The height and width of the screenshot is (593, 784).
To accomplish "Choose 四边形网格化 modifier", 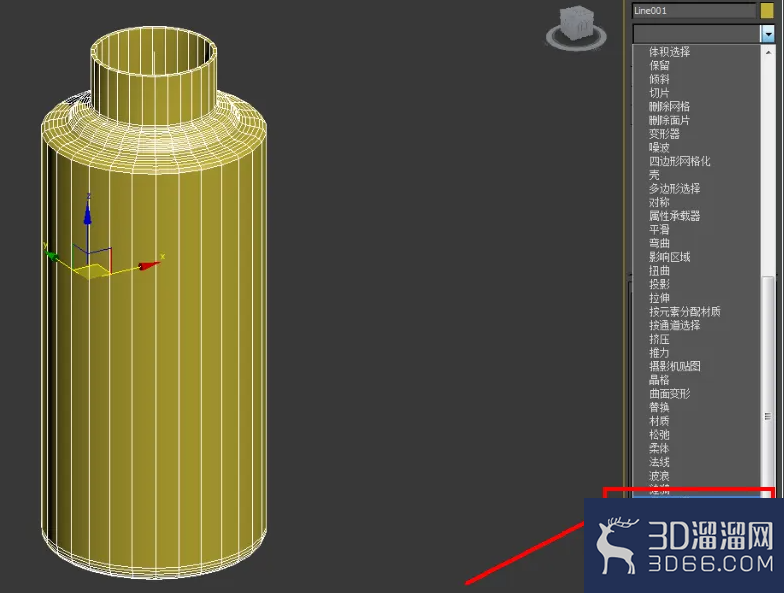I will tap(680, 162).
